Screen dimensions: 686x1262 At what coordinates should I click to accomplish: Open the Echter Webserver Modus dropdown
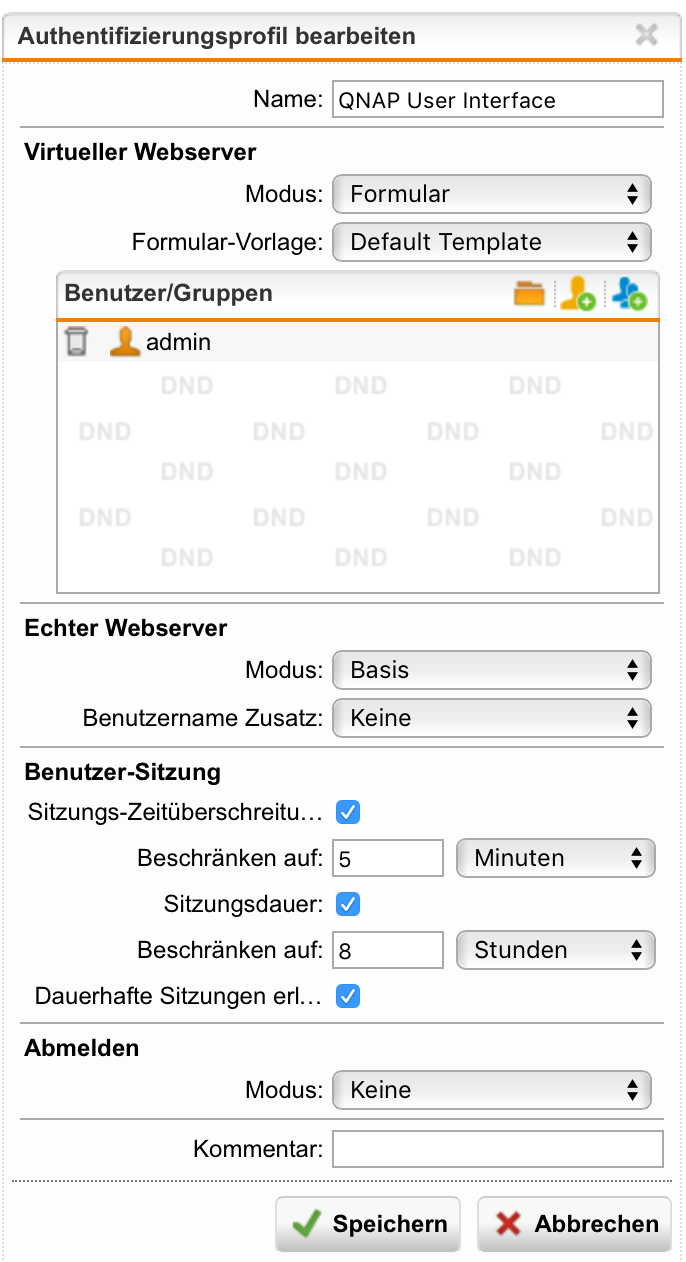[491, 670]
